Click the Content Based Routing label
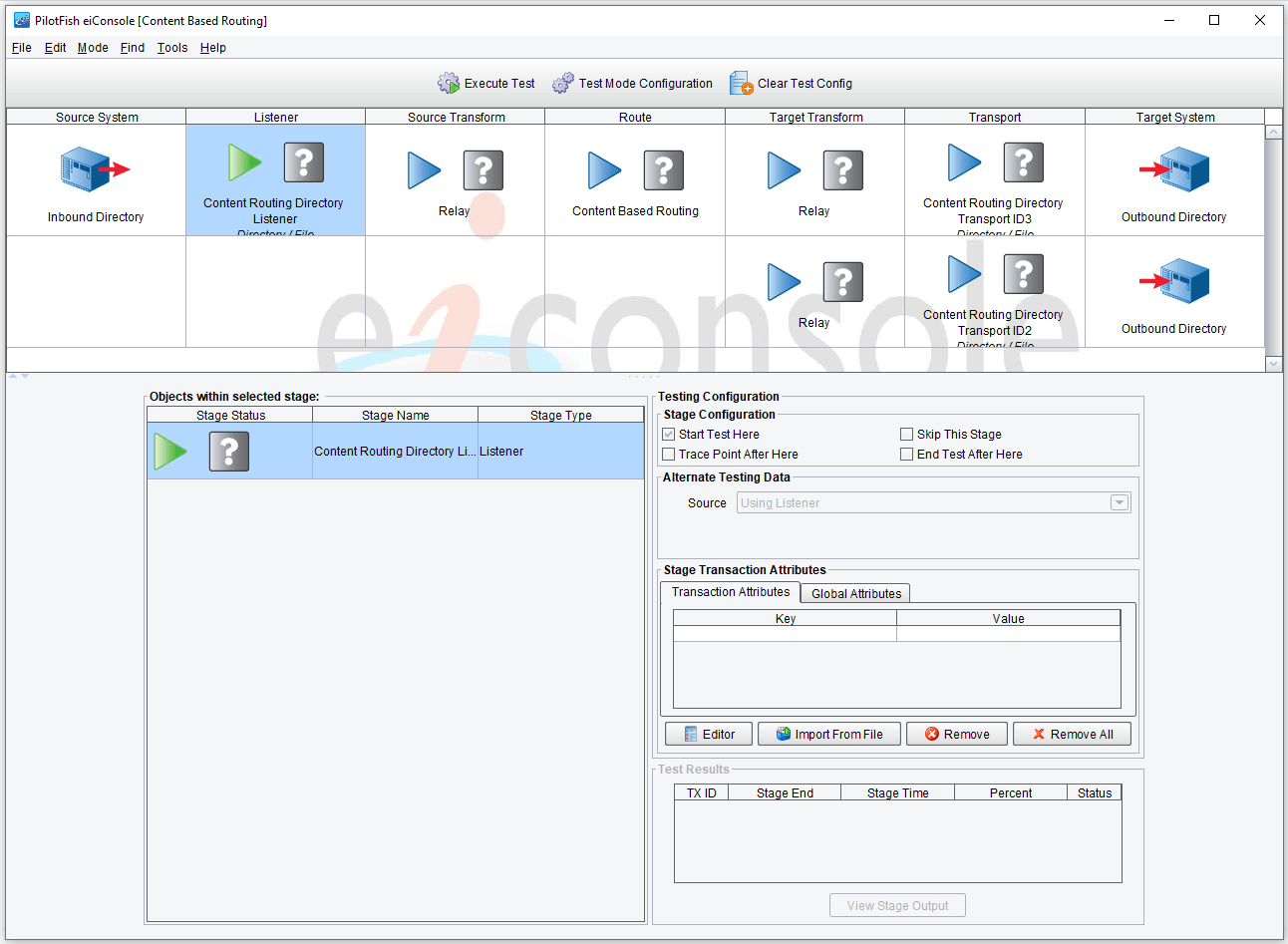Screen dimensions: 1288x944 coord(635,211)
